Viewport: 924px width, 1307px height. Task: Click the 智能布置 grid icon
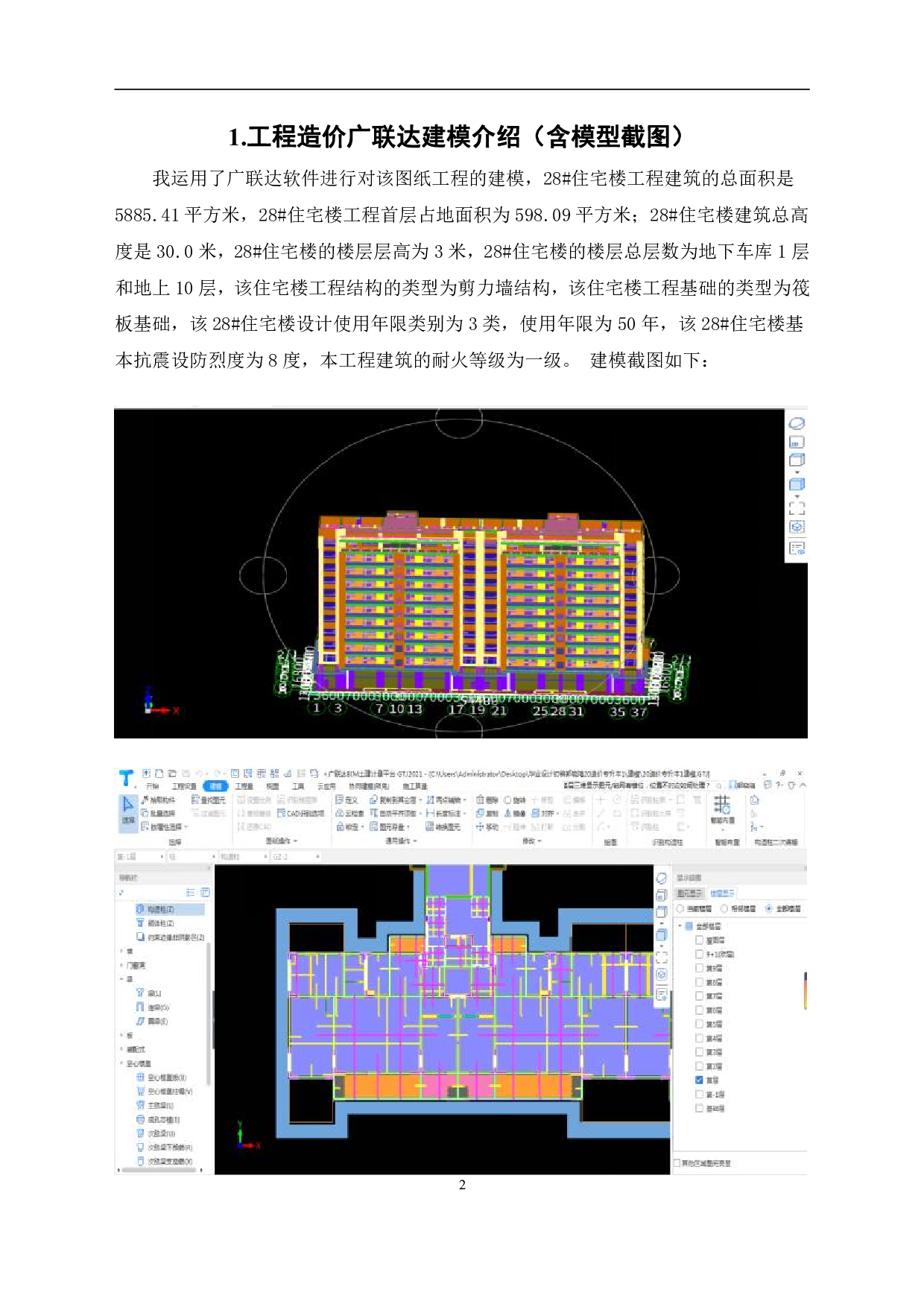(721, 805)
